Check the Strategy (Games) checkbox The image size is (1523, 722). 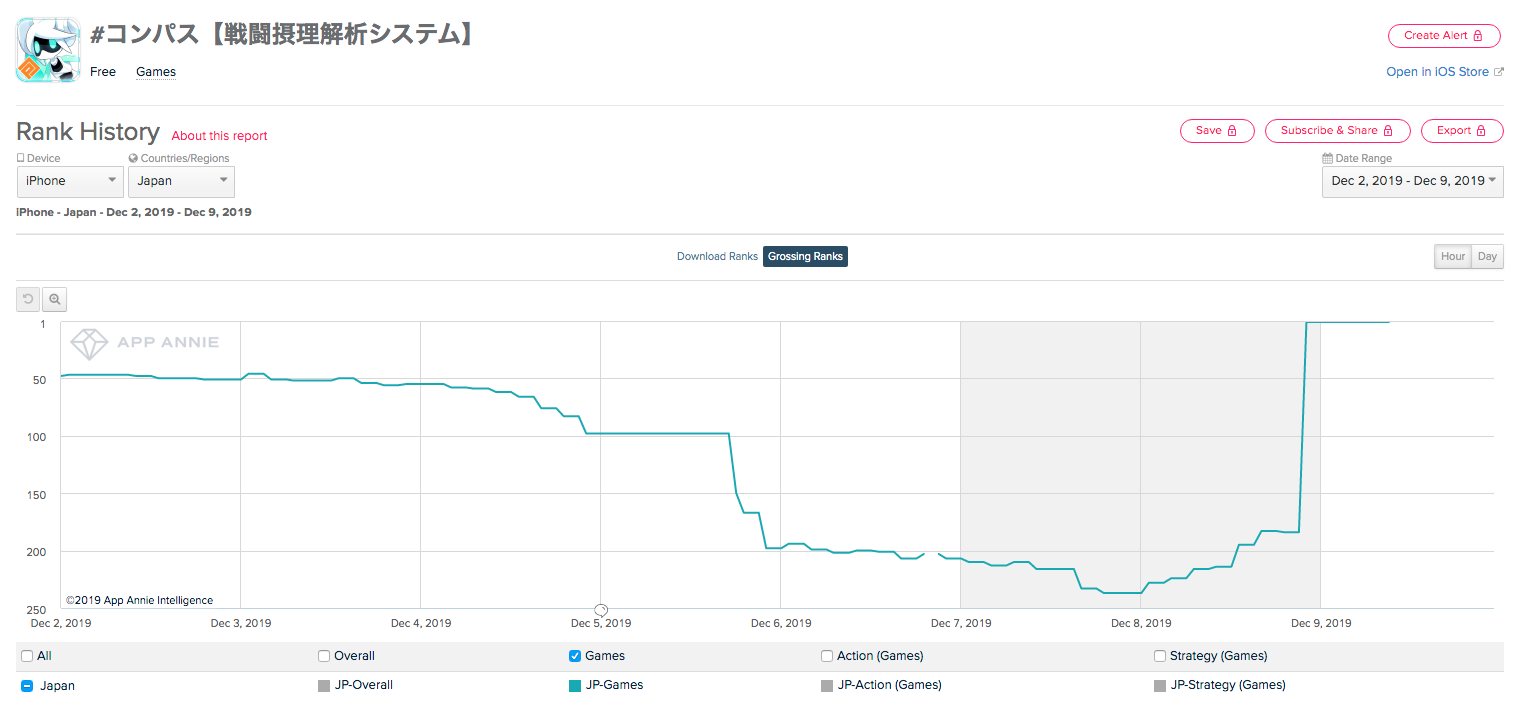point(1160,656)
